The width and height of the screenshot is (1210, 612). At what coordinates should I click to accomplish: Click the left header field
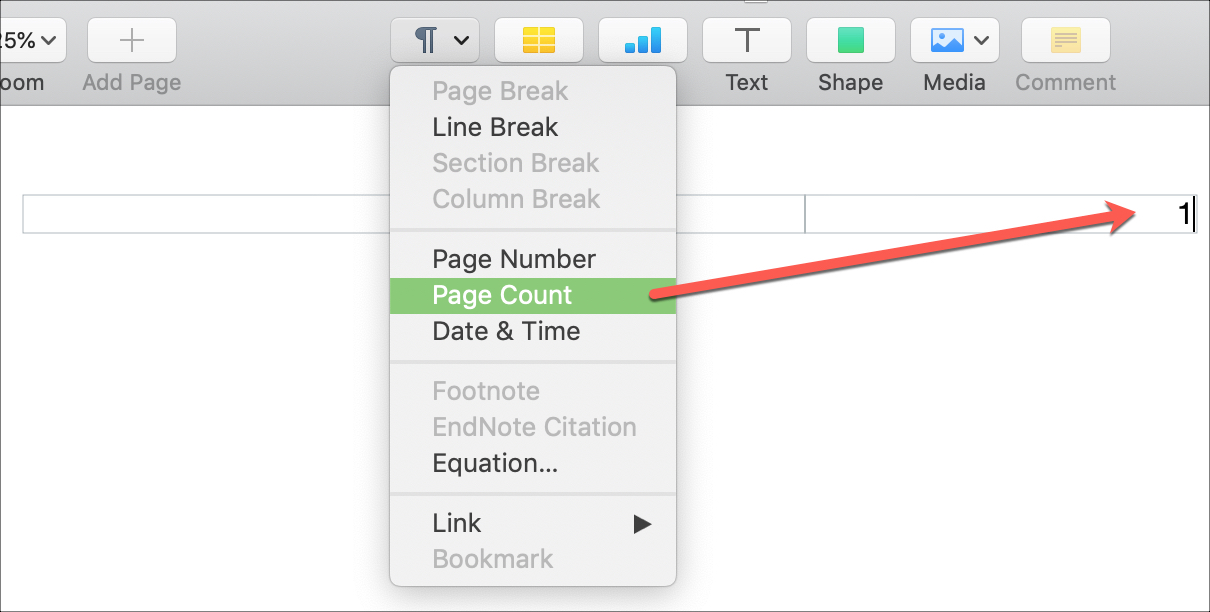click(206, 214)
